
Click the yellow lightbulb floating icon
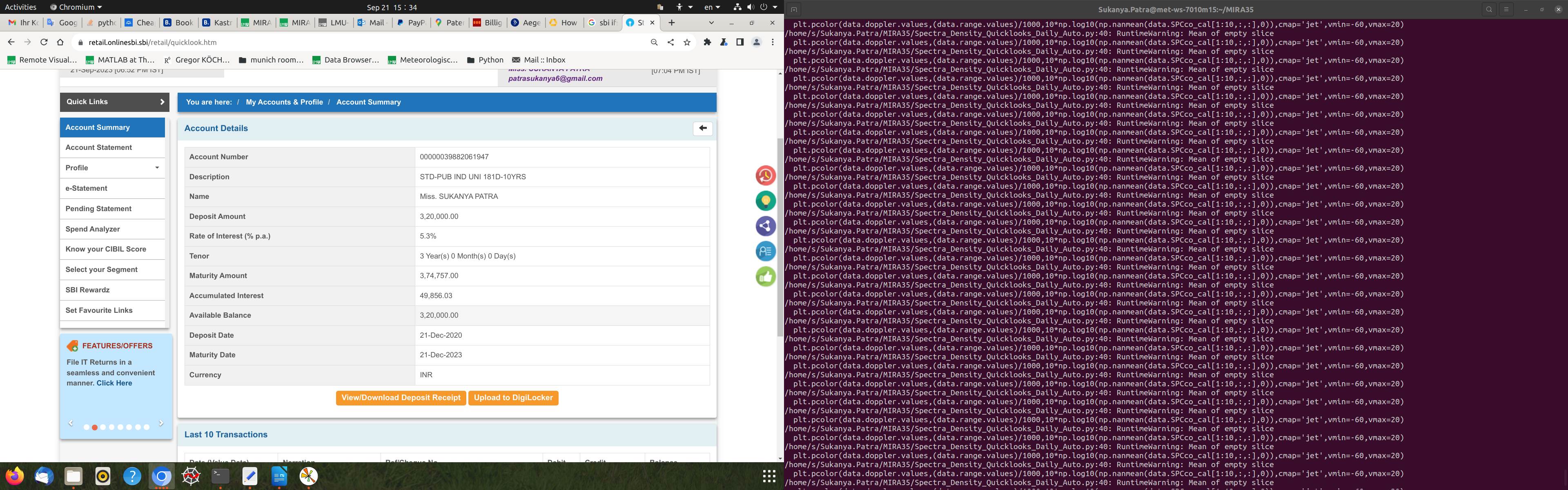point(765,201)
